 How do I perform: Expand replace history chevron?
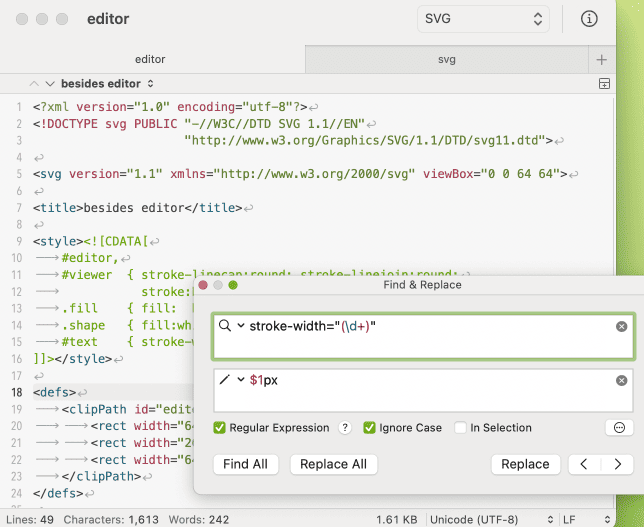[x=241, y=380]
